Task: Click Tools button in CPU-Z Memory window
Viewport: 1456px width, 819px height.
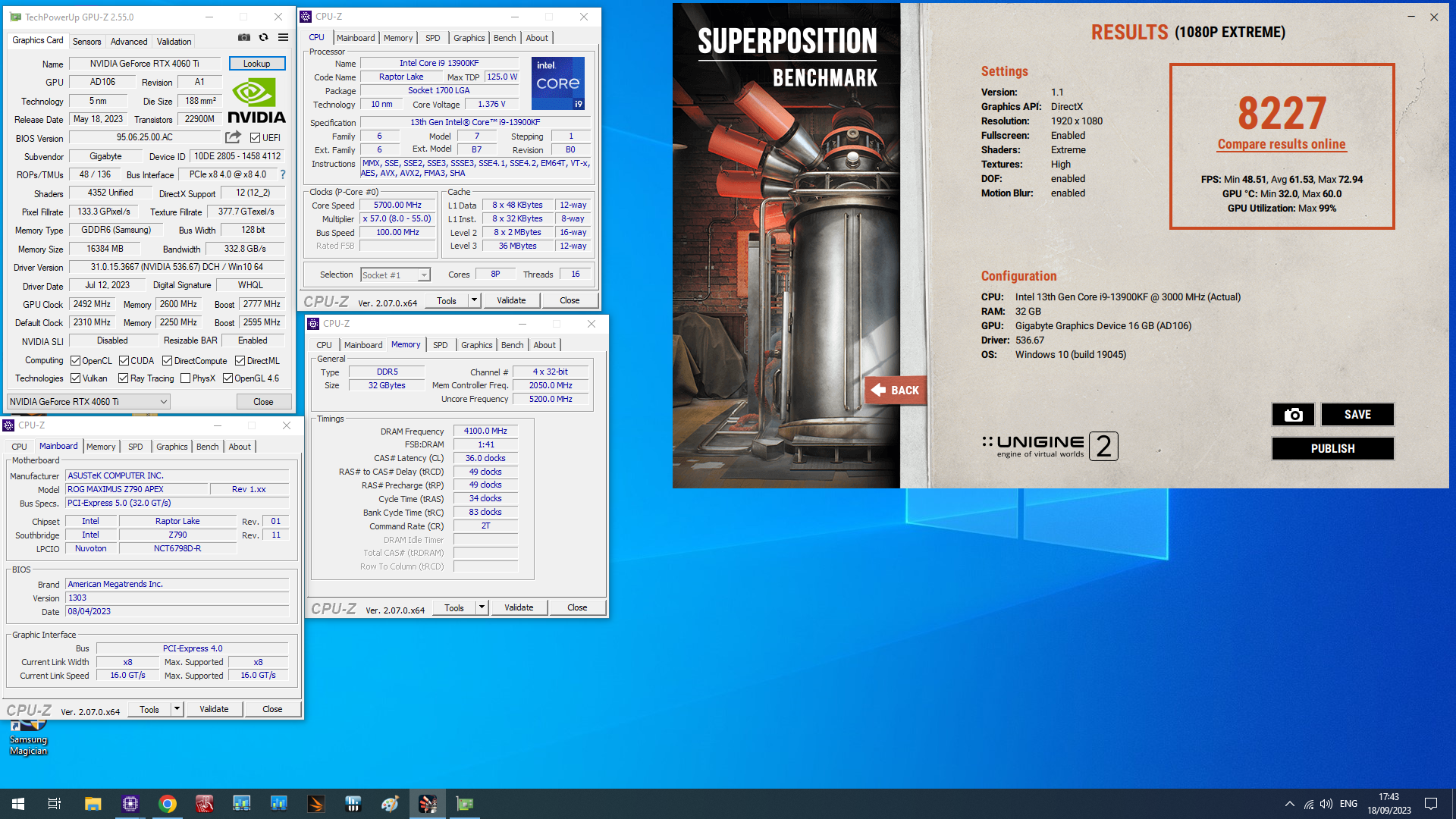Action: [454, 607]
